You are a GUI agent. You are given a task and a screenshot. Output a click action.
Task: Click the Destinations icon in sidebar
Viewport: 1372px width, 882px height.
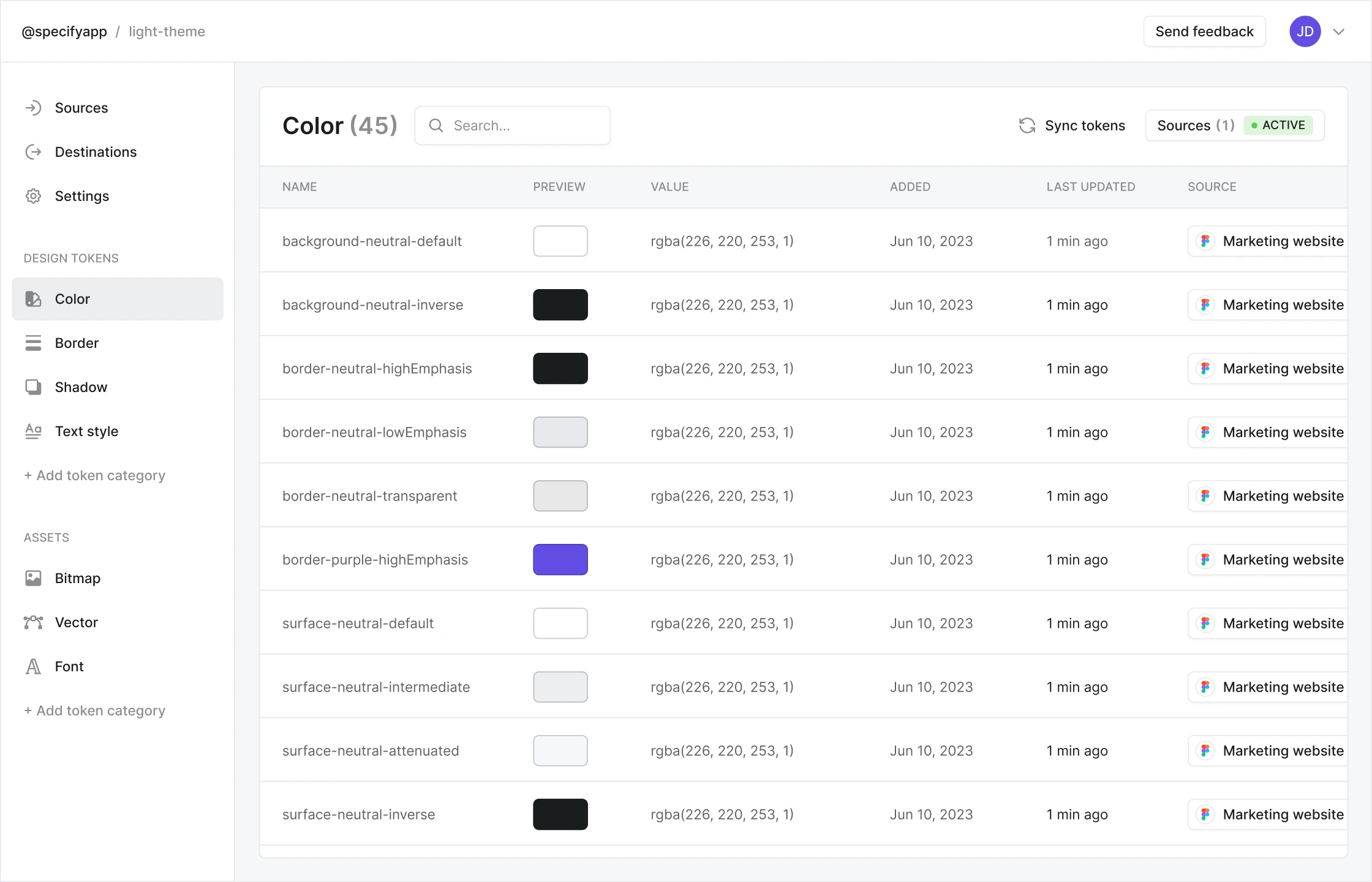click(x=33, y=152)
